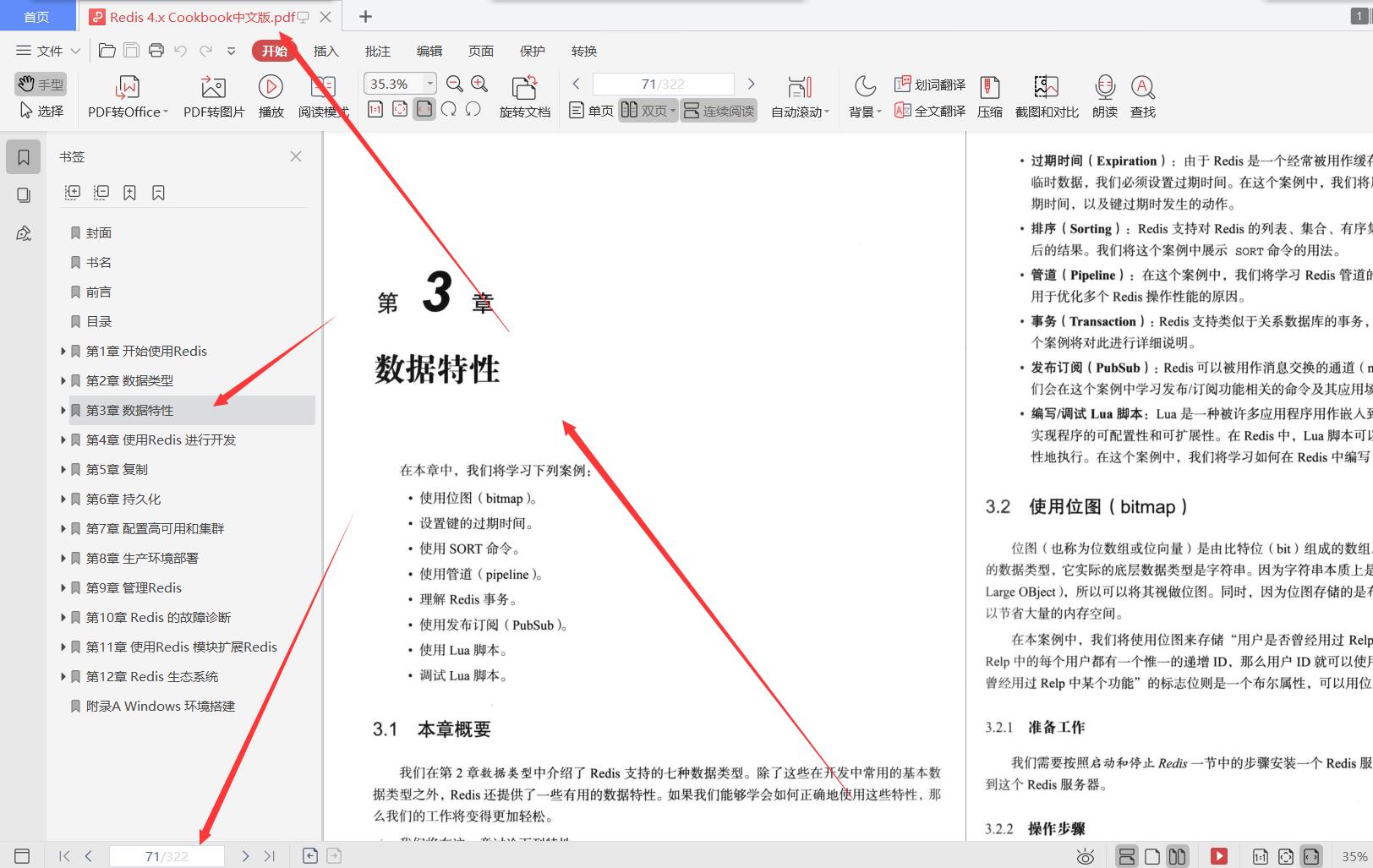Select the bookmark panel sidebar icon
Screen dimensions: 1373x868
coord(24,157)
